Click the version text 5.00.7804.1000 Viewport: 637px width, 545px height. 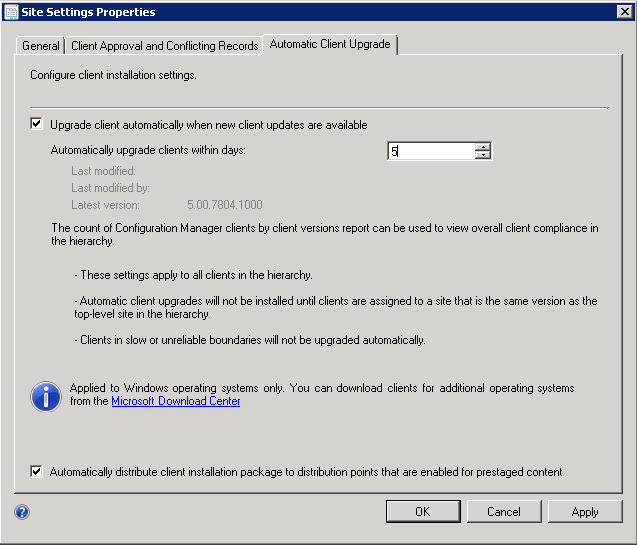(x=225, y=205)
